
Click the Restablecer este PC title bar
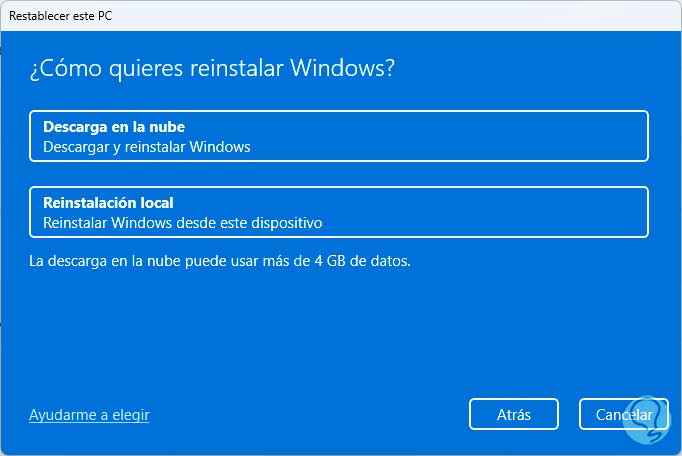(x=341, y=16)
